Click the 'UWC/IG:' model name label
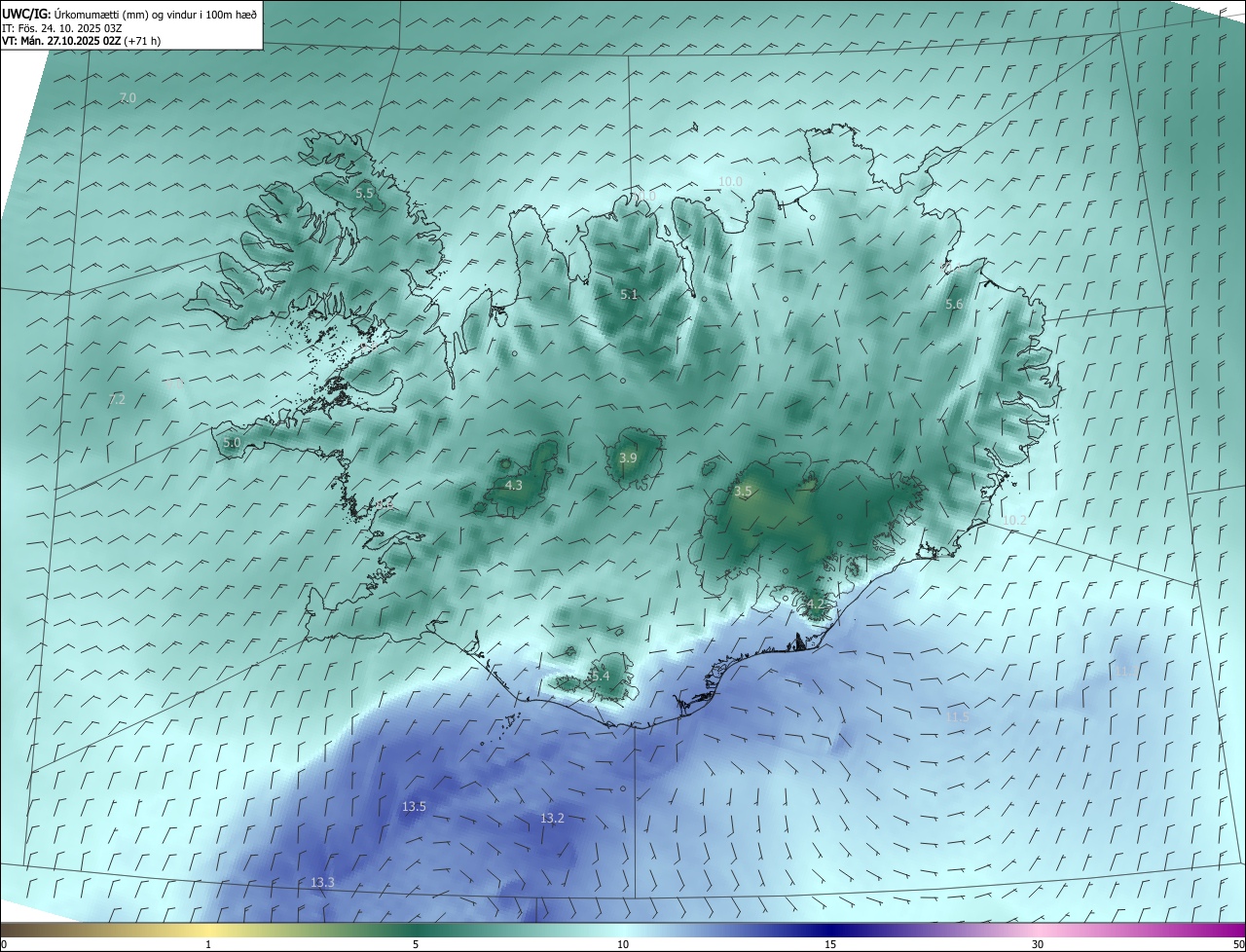 pos(27,13)
